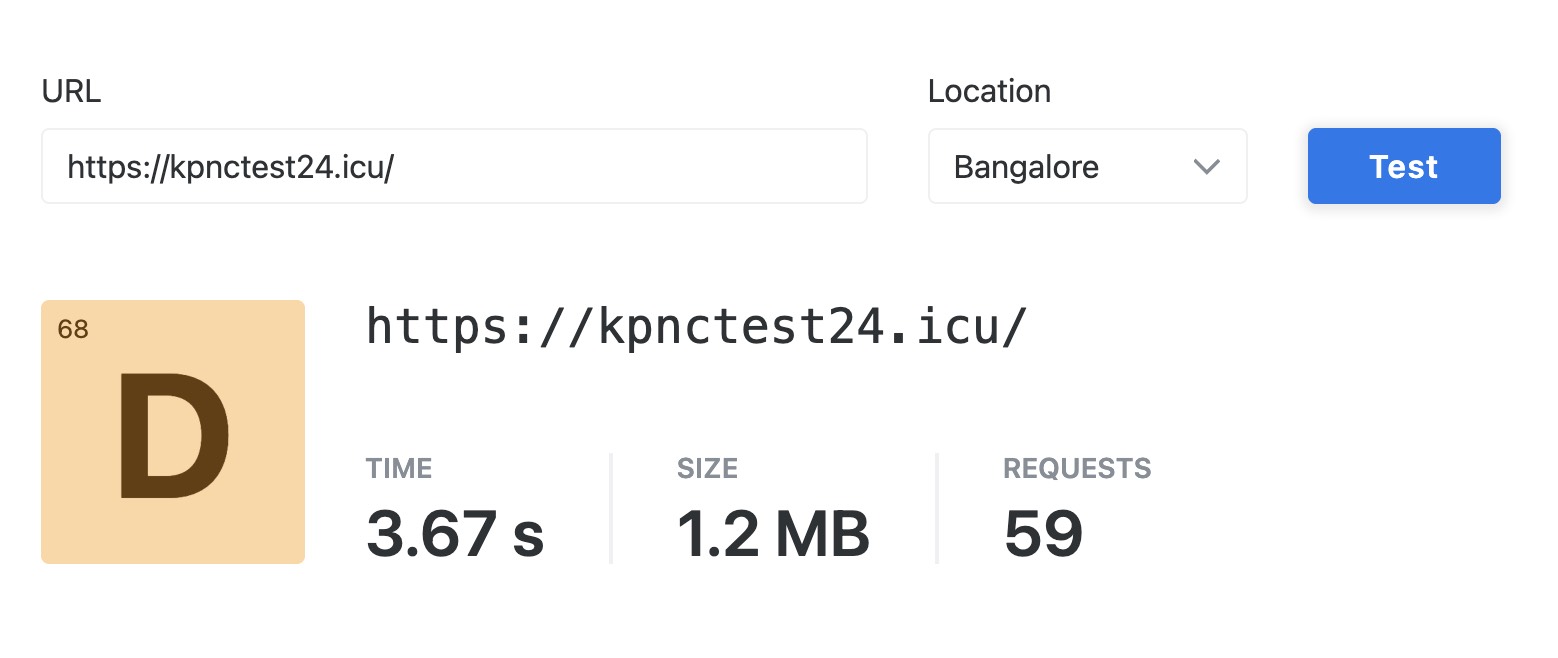Click the score number 68

coord(73,329)
